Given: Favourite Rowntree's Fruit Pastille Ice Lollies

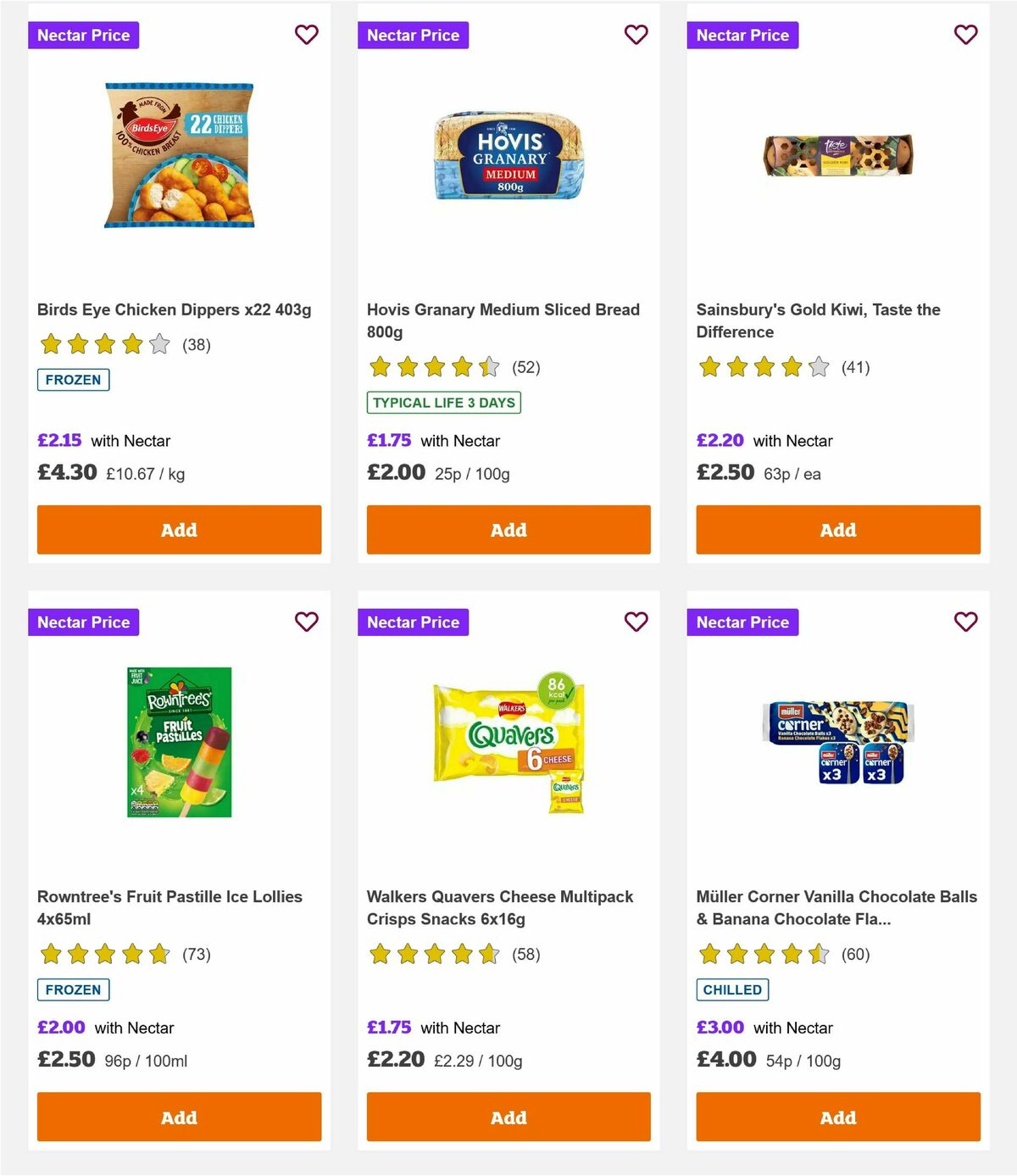Looking at the screenshot, I should click(x=306, y=621).
